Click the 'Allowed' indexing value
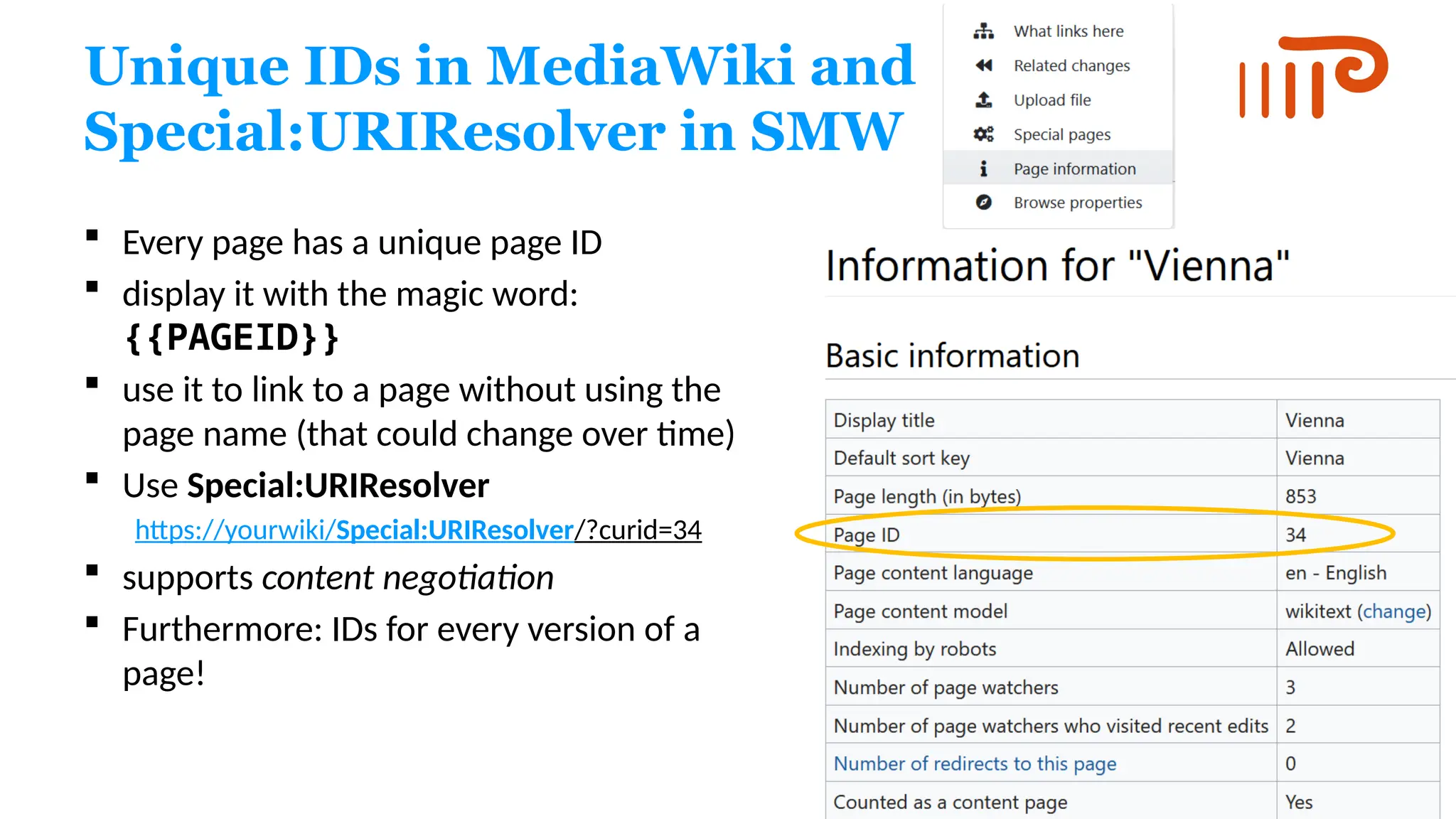This screenshot has width=1456, height=819. (x=1319, y=649)
